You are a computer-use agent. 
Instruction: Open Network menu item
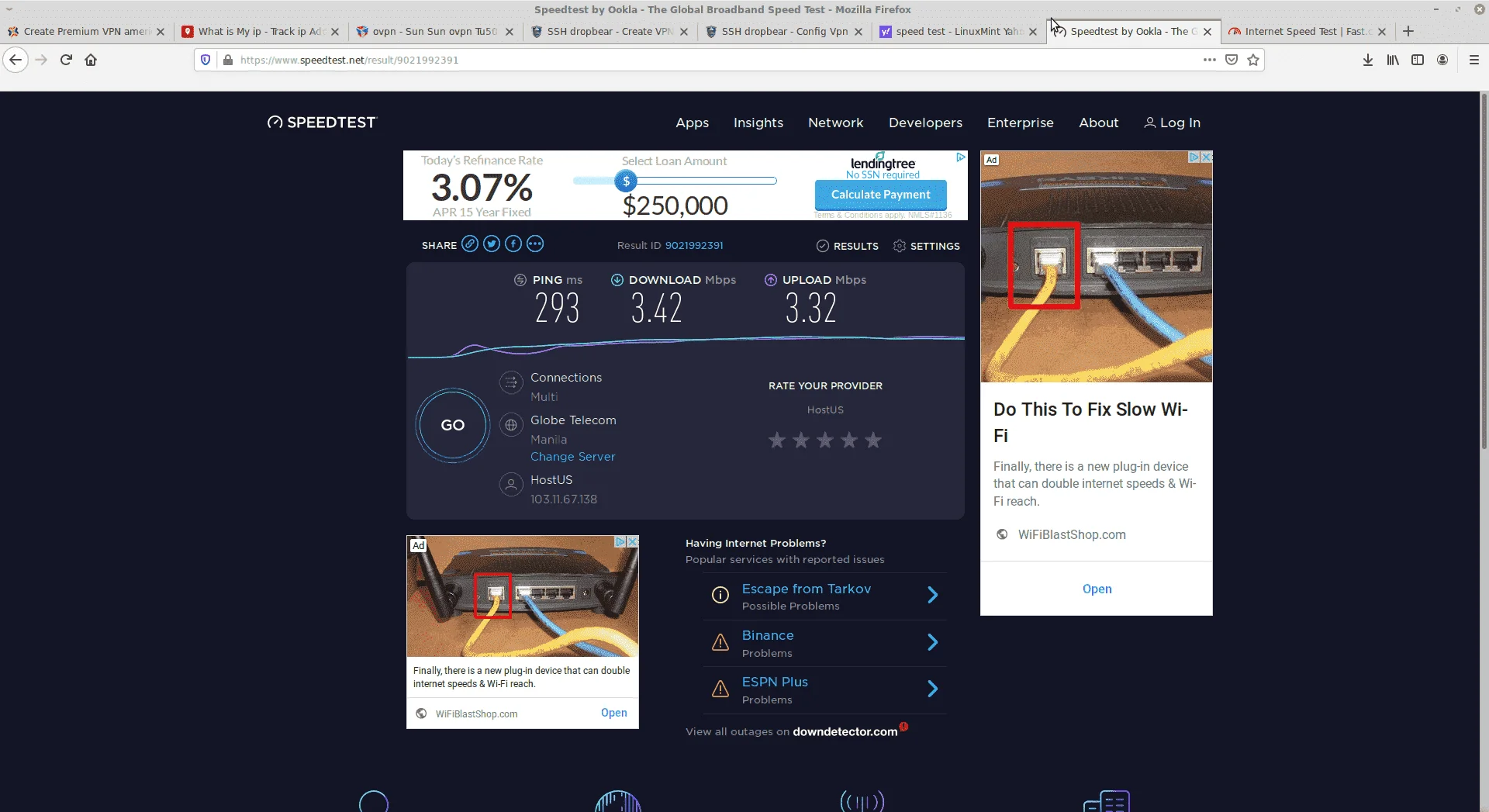(x=835, y=123)
